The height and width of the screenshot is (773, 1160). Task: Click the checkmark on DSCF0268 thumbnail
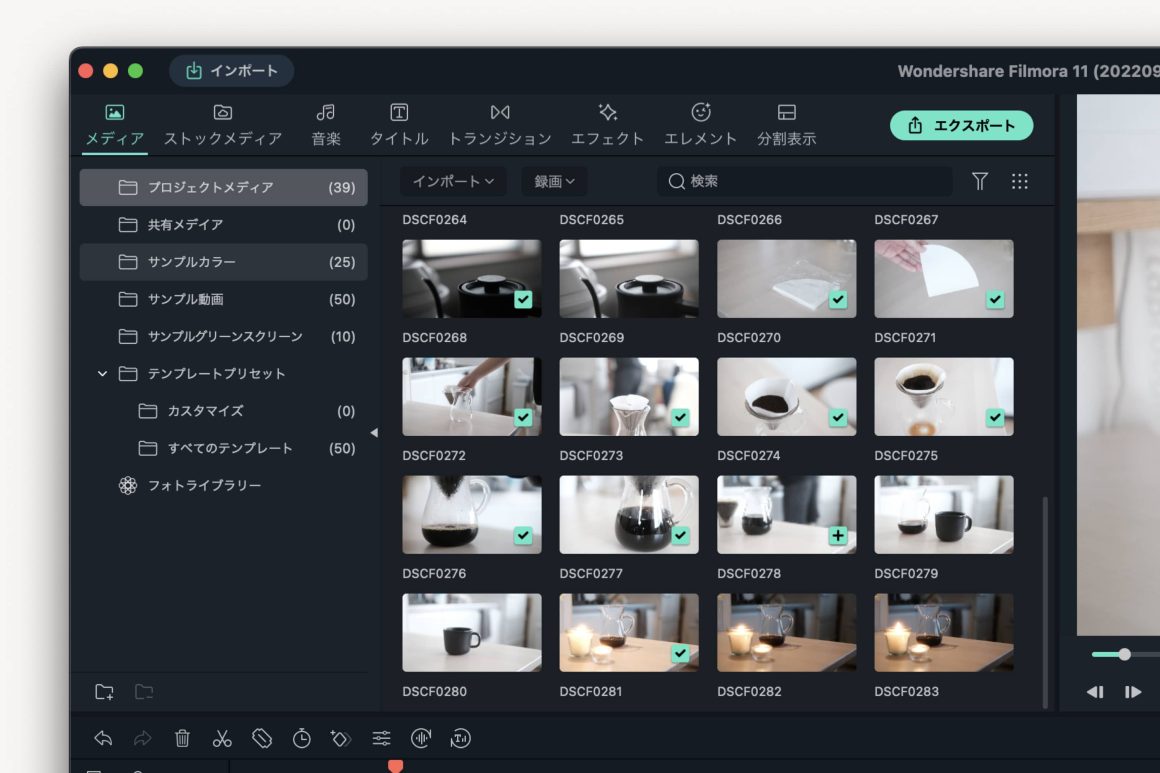(523, 300)
